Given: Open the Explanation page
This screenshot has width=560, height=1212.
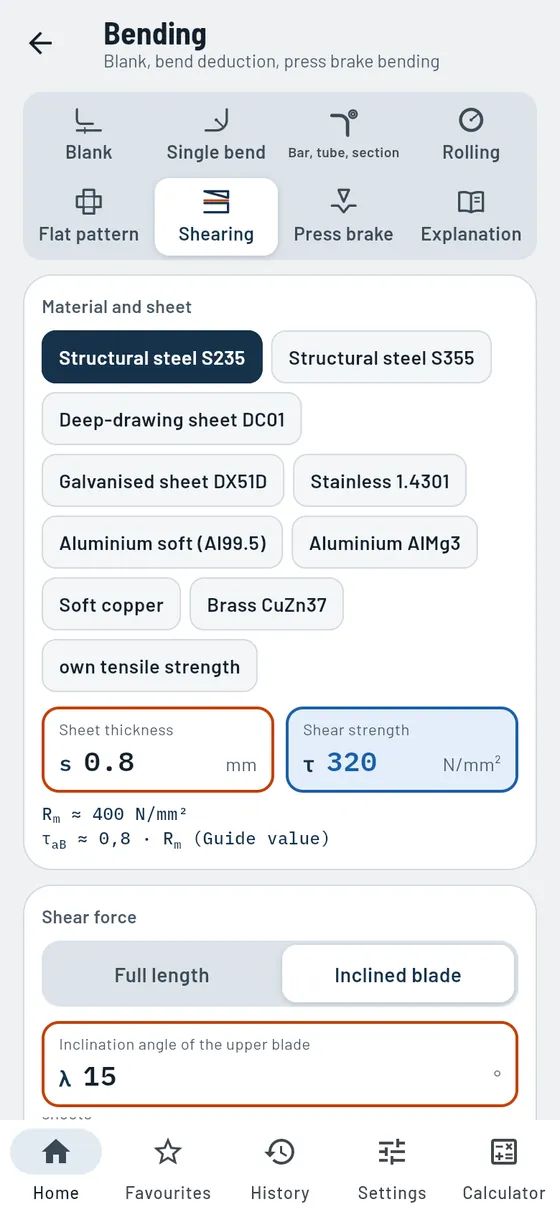Looking at the screenshot, I should pyautogui.click(x=471, y=217).
